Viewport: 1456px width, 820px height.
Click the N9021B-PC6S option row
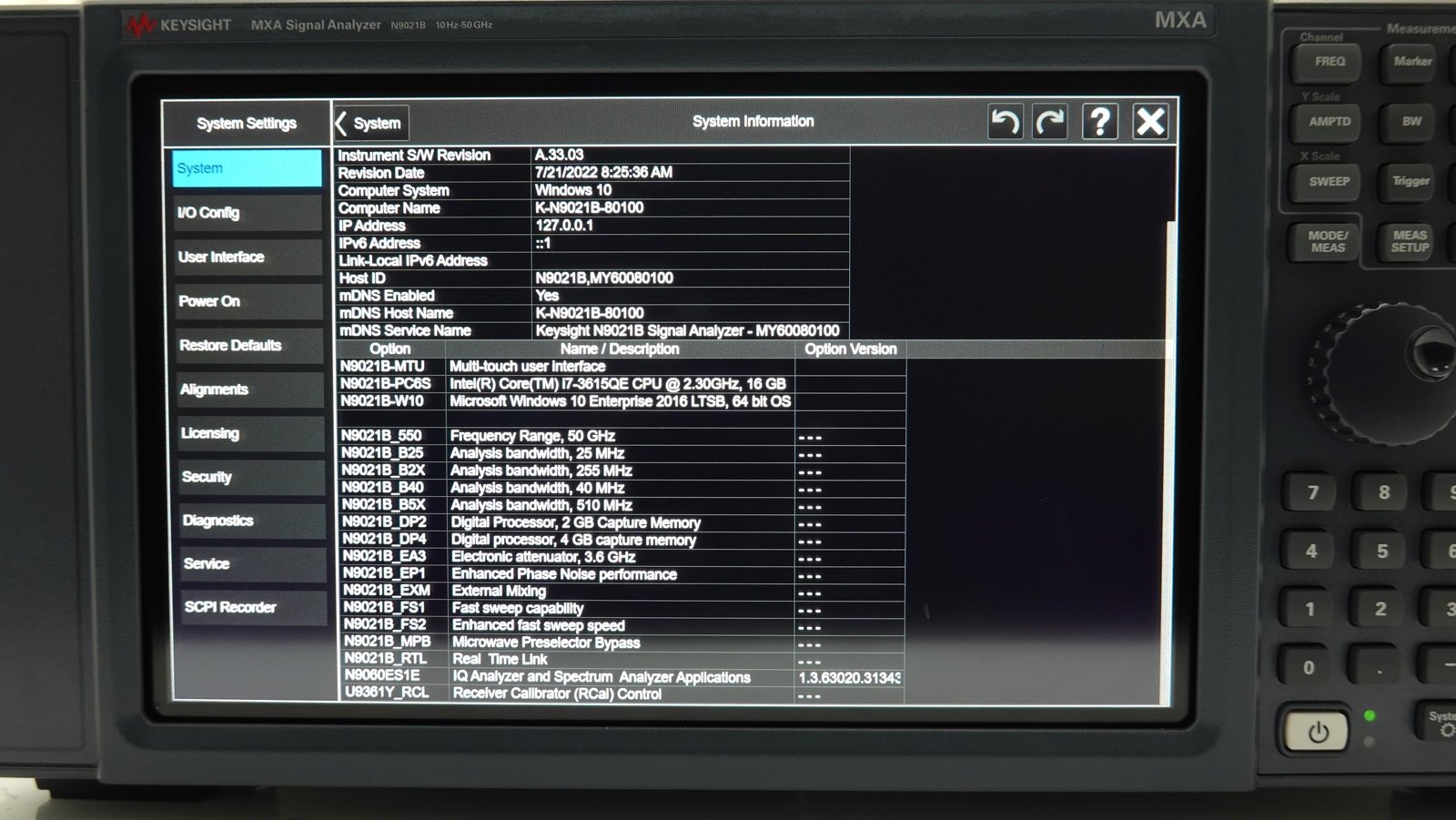click(x=622, y=384)
